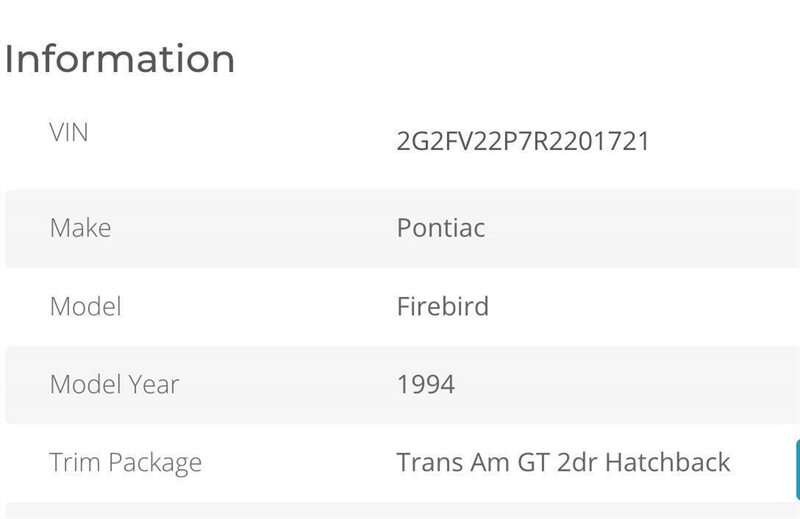Image resolution: width=800 pixels, height=519 pixels.
Task: Click the Trim Package field label
Action: (x=125, y=463)
